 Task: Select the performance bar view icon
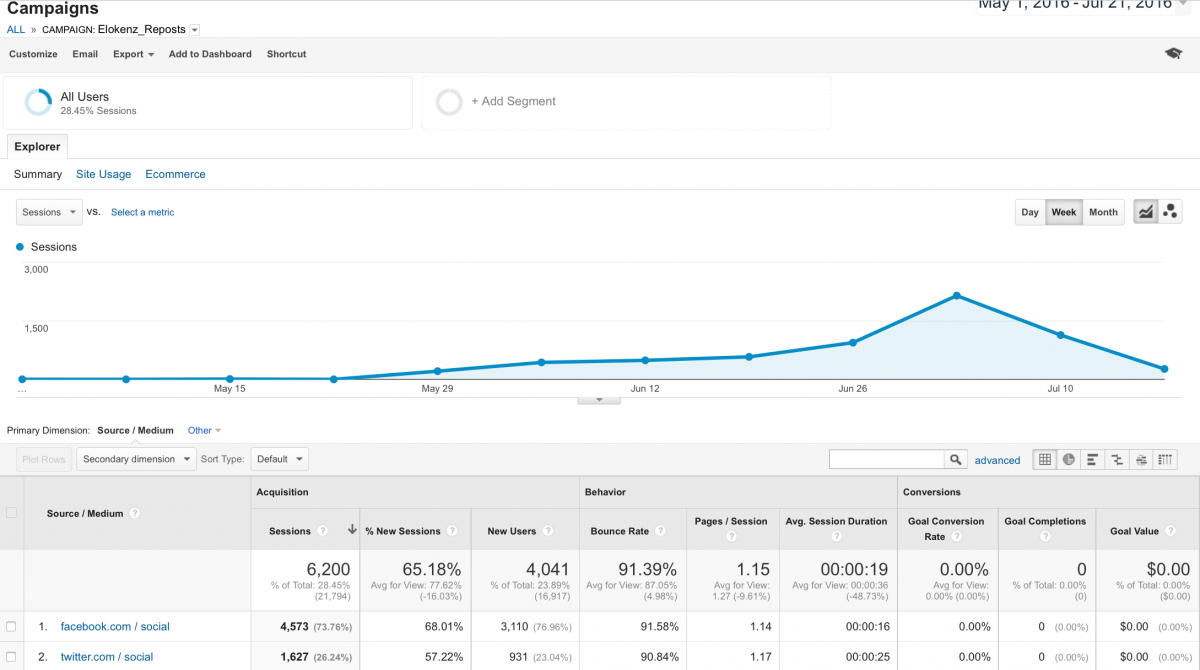click(1093, 459)
